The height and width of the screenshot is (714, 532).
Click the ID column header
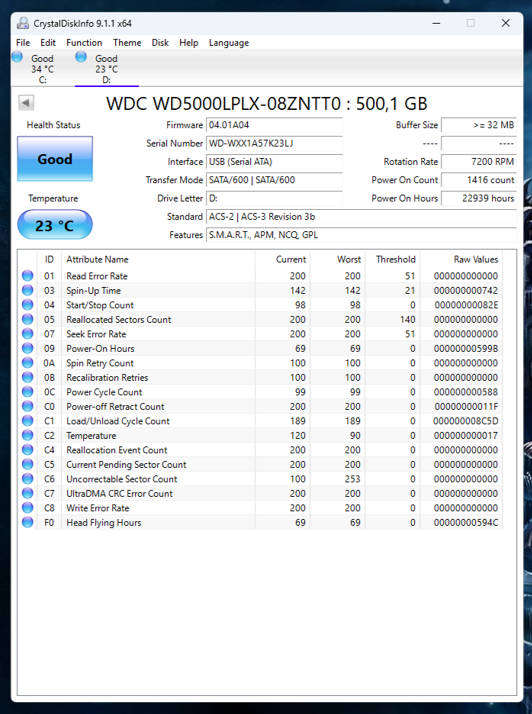pyautogui.click(x=49, y=260)
